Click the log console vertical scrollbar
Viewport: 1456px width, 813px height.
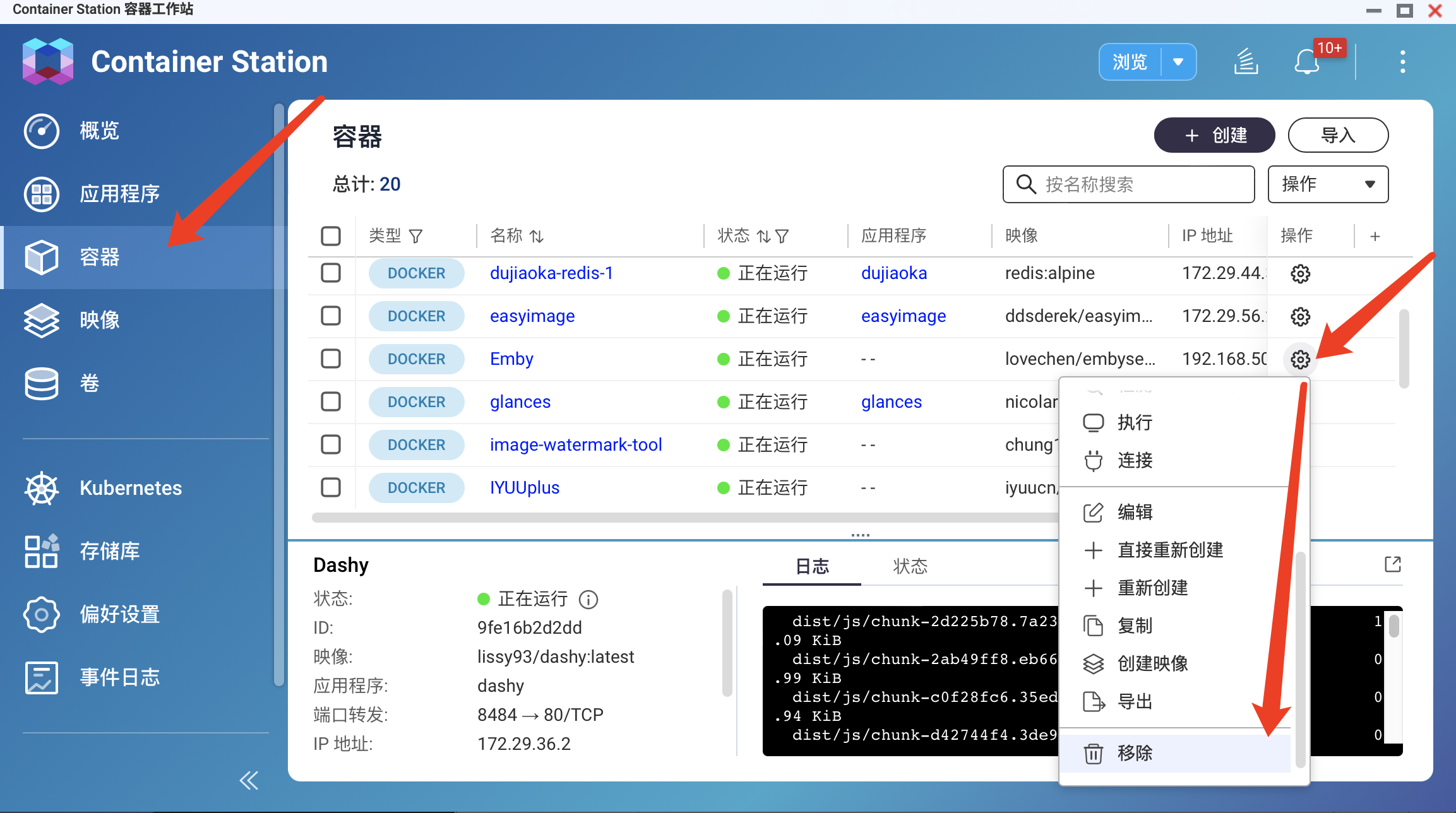[1394, 626]
